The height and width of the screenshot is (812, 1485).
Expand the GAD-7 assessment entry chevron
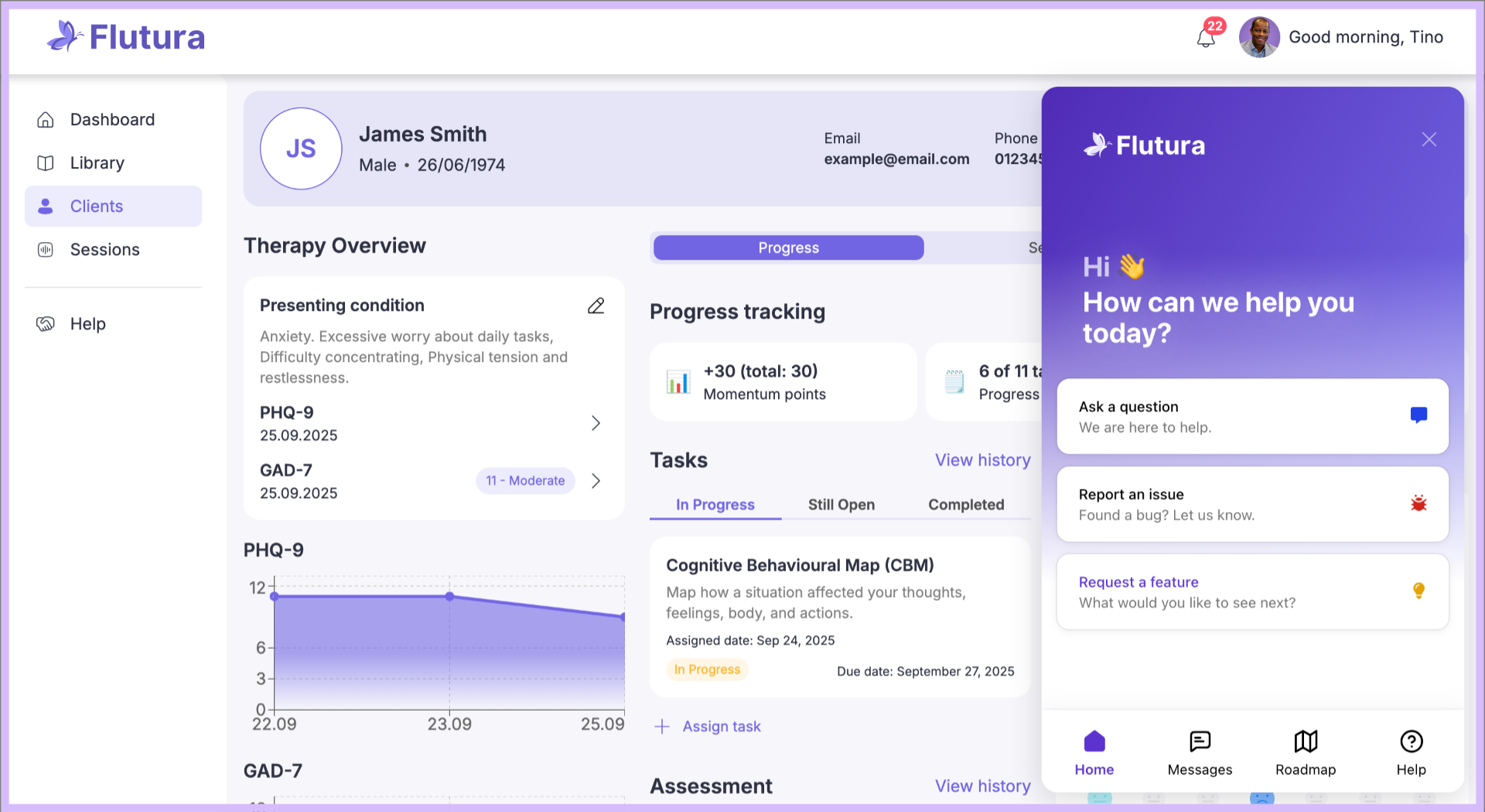[596, 481]
